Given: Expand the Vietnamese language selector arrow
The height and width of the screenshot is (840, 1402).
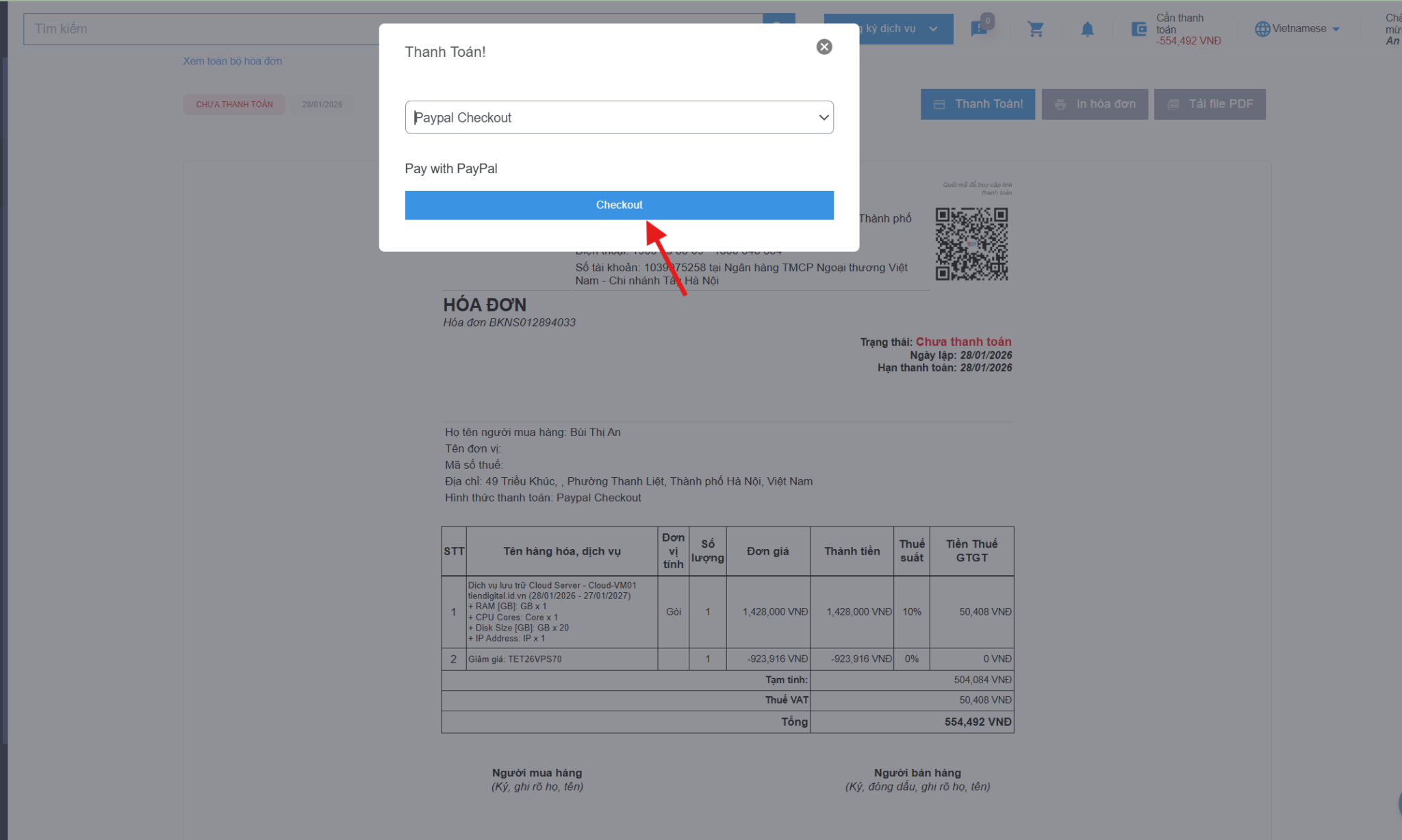Looking at the screenshot, I should point(1336,29).
